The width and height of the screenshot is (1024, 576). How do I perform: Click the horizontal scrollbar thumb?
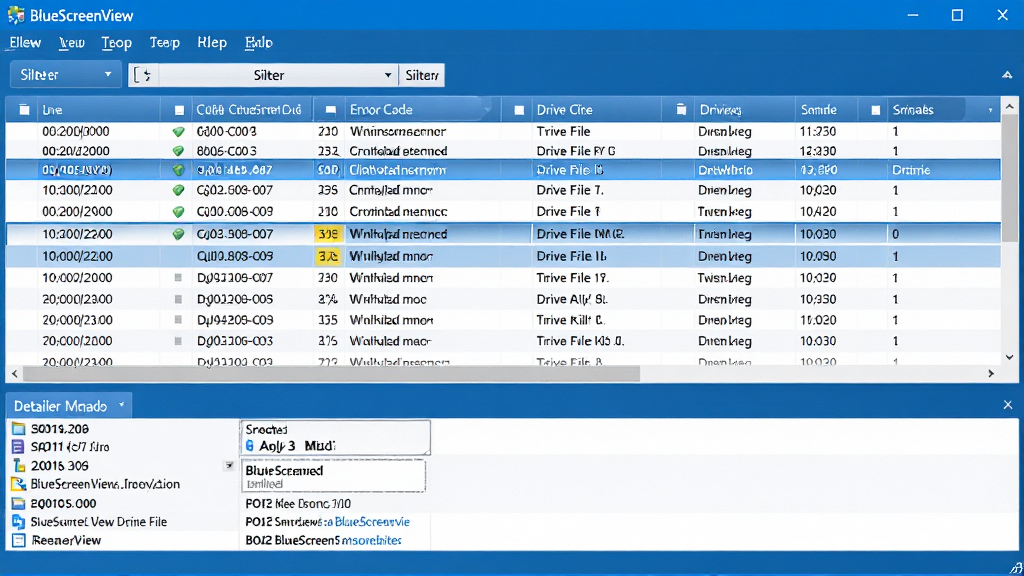331,374
